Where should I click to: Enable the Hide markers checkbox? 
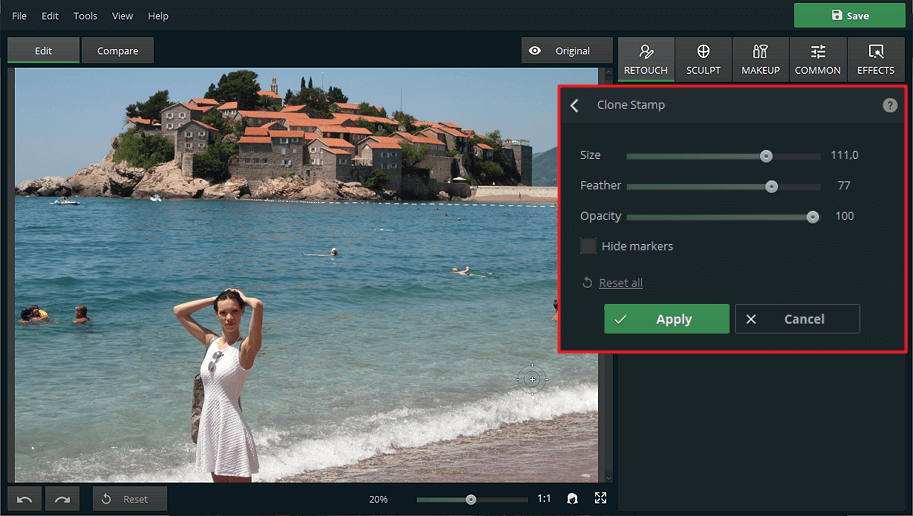588,246
